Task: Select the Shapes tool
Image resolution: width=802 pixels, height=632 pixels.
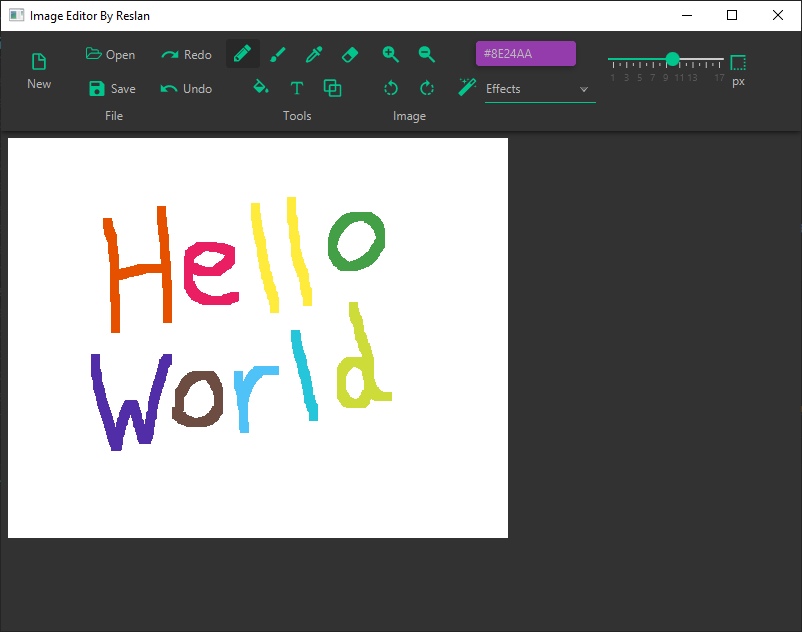Action: point(333,87)
